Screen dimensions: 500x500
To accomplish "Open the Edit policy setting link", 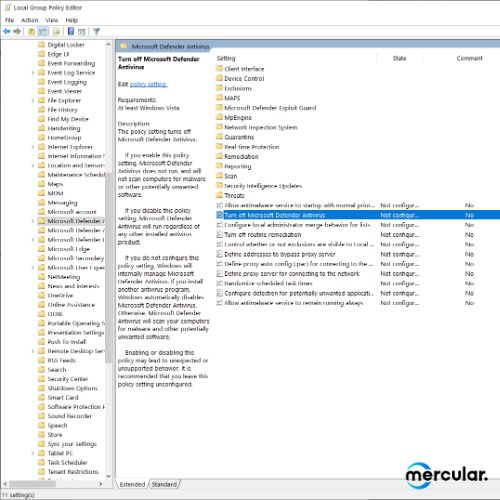I will pos(148,84).
